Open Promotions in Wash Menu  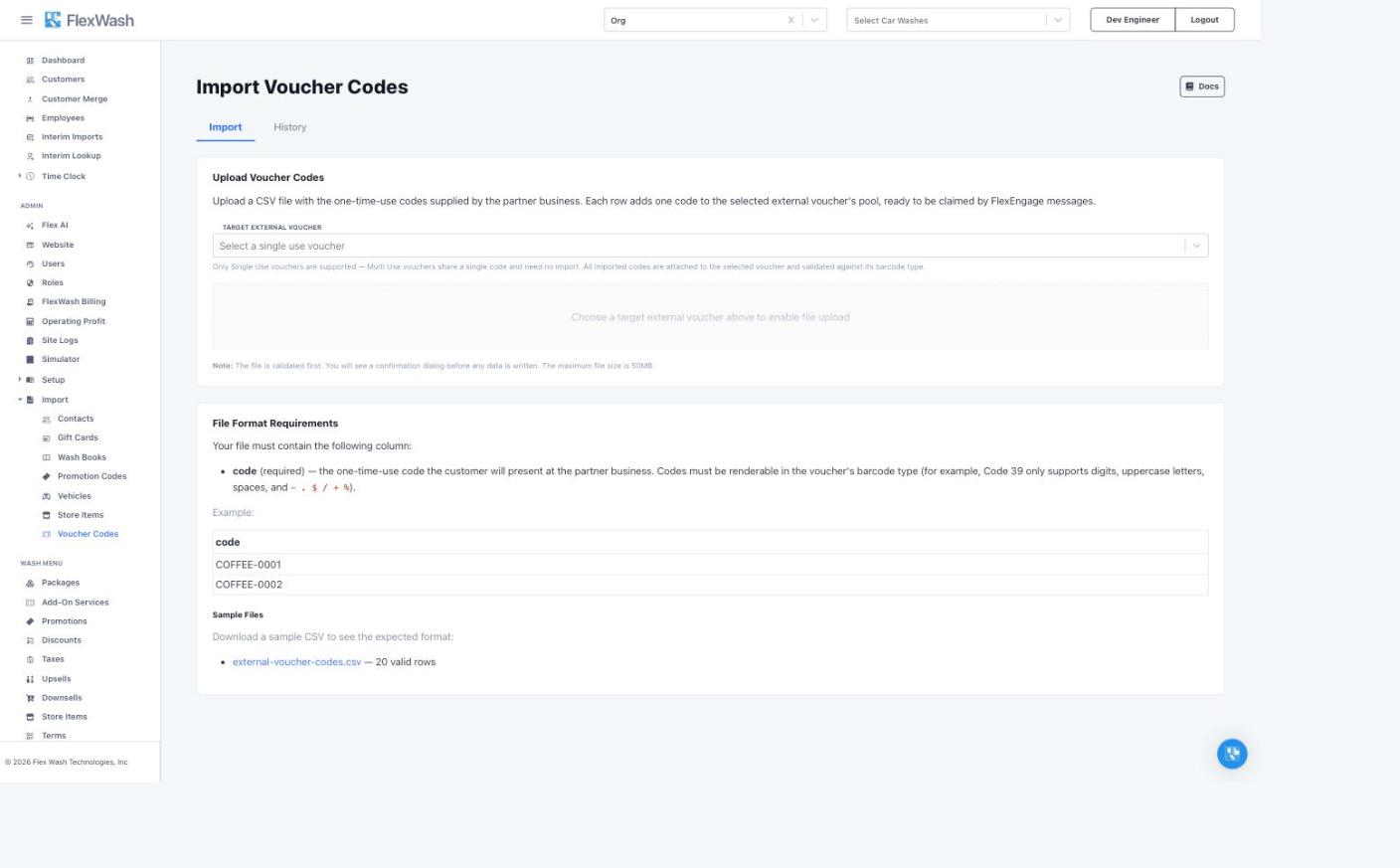pyautogui.click(x=65, y=621)
